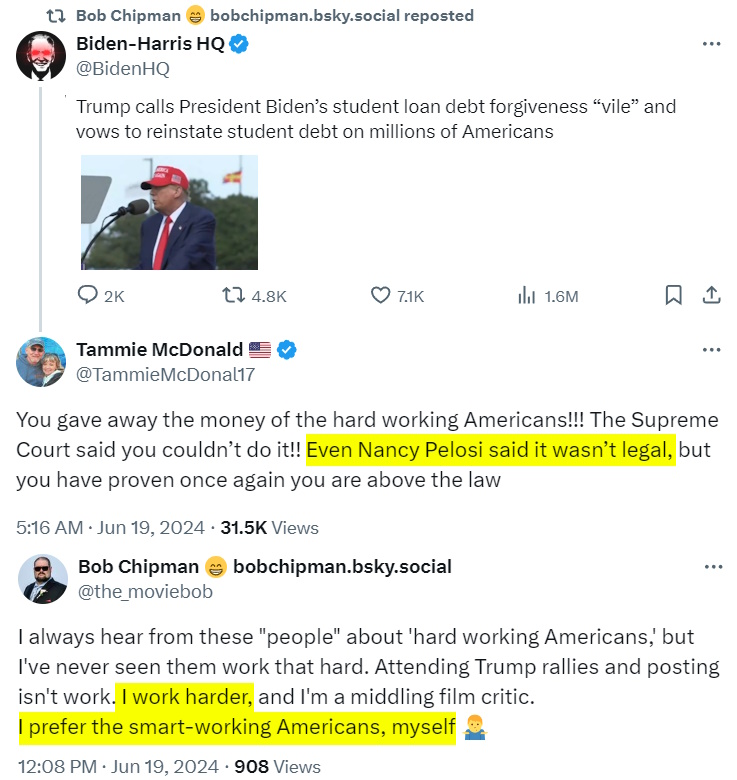Image resolution: width=737 pixels, height=780 pixels.
Task: Bookmark the Biden-Harris HQ post
Action: pos(674,295)
